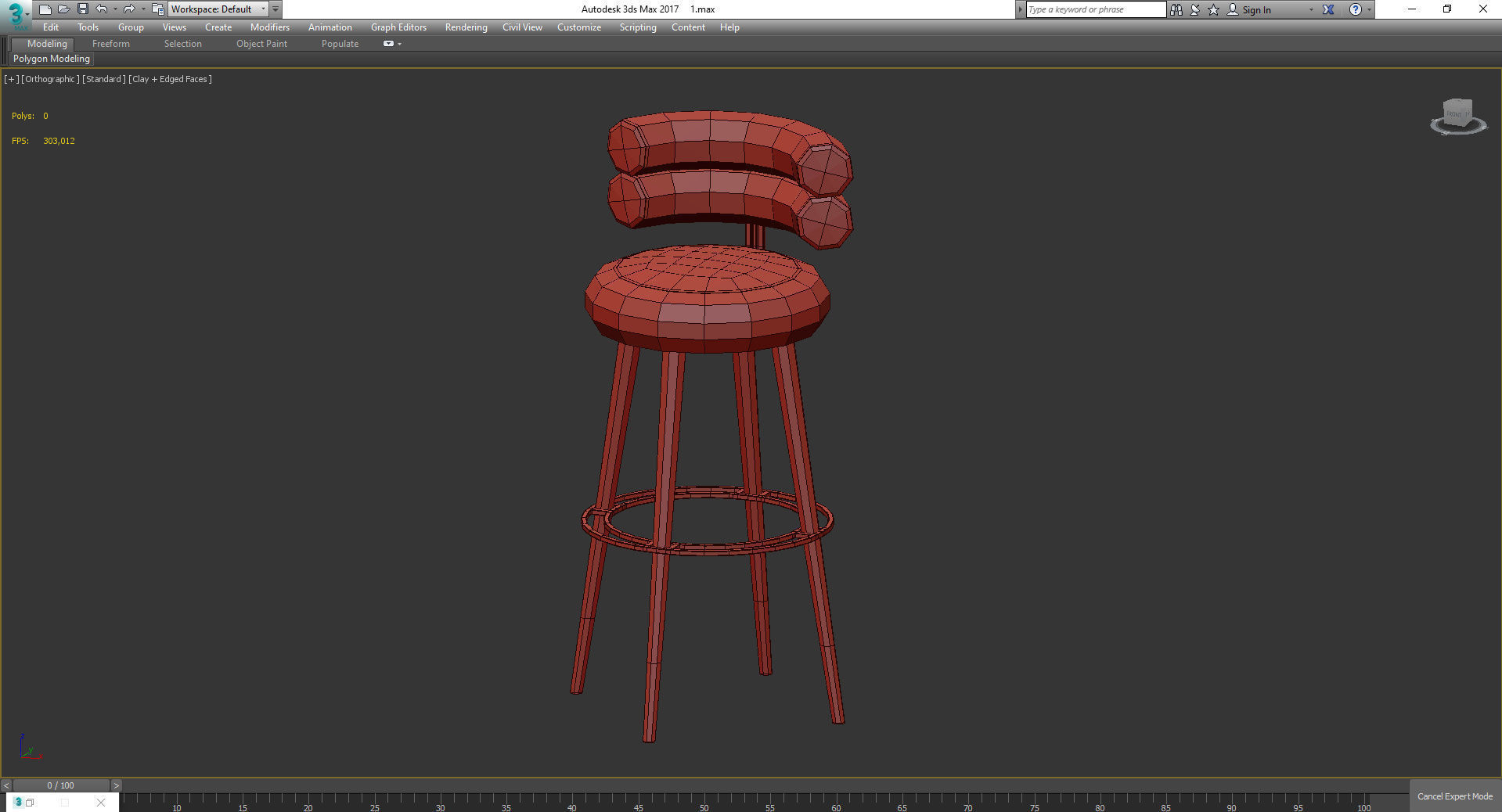This screenshot has height=812, width=1502.
Task: Open the Edit menu
Action: tap(51, 27)
